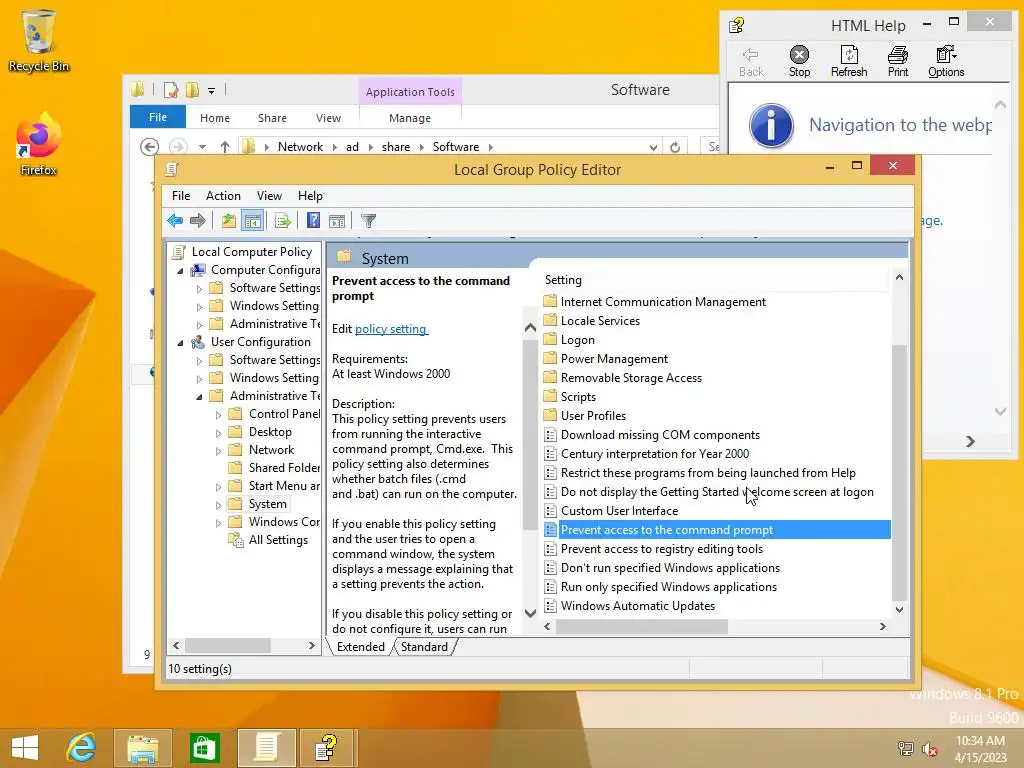Click the Export List toolbar icon
Viewport: 1024px width, 768px height.
pos(282,221)
